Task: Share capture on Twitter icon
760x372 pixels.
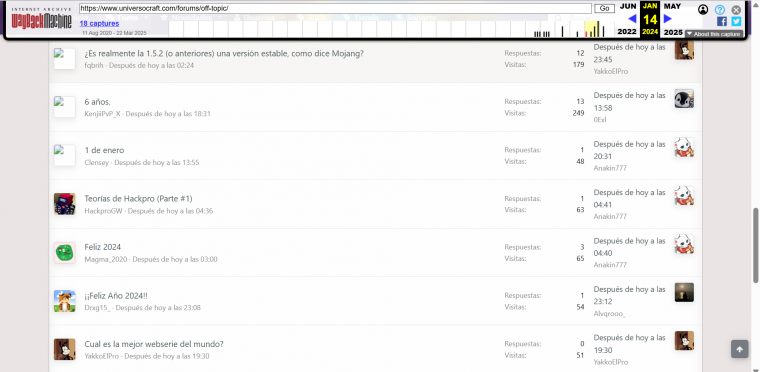Action: click(736, 21)
